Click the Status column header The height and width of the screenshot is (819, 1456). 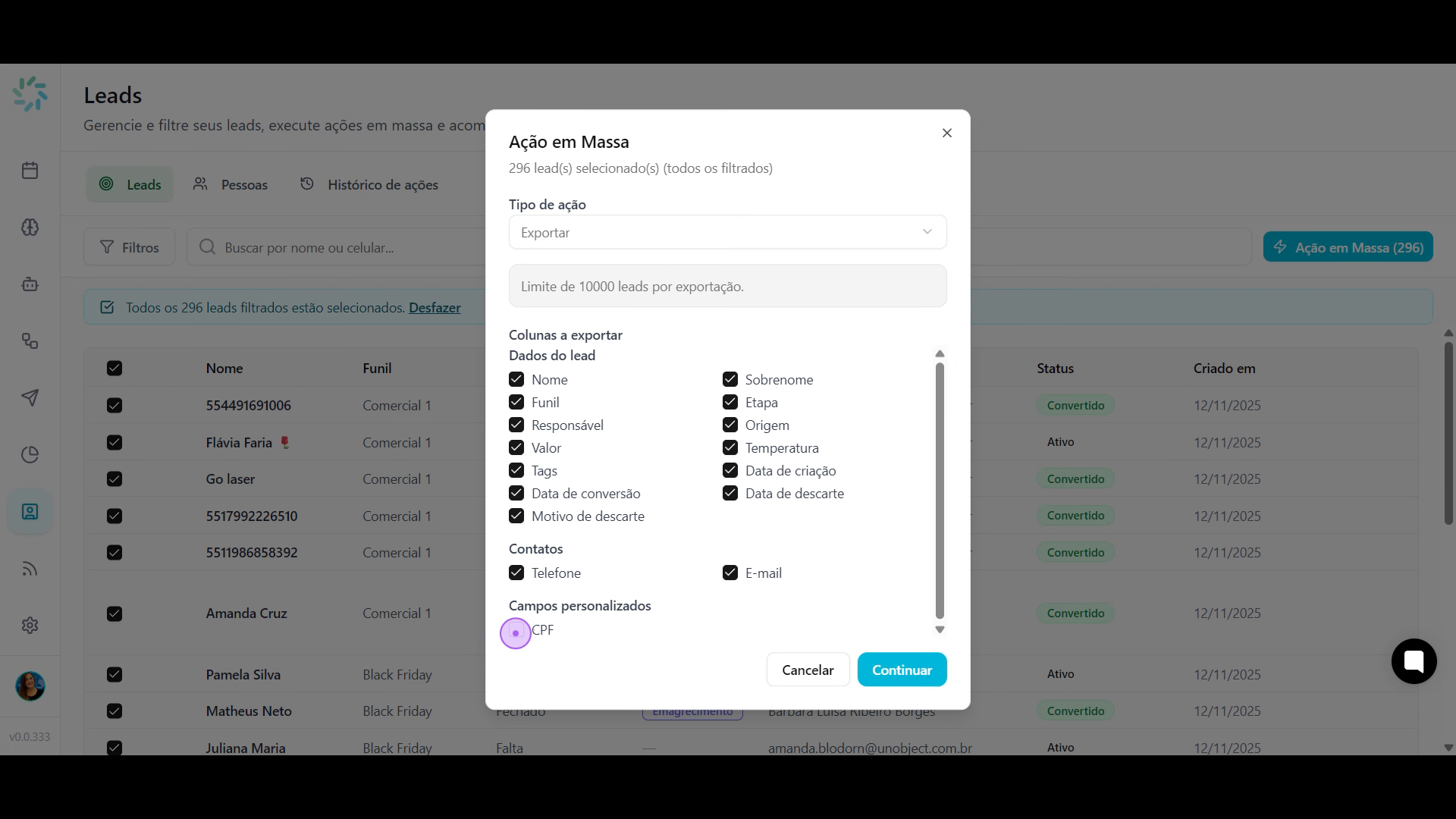pos(1056,368)
